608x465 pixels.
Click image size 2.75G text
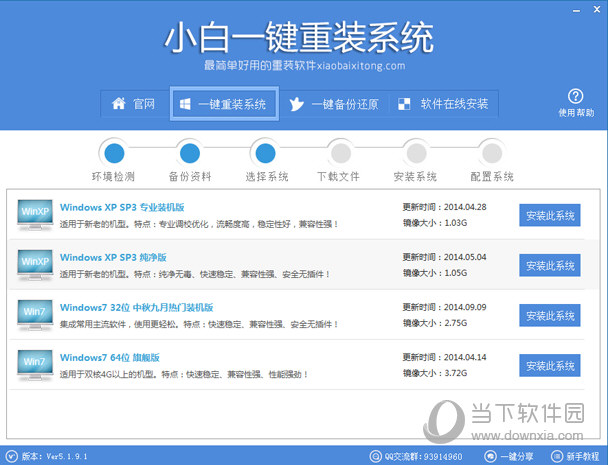click(456, 323)
